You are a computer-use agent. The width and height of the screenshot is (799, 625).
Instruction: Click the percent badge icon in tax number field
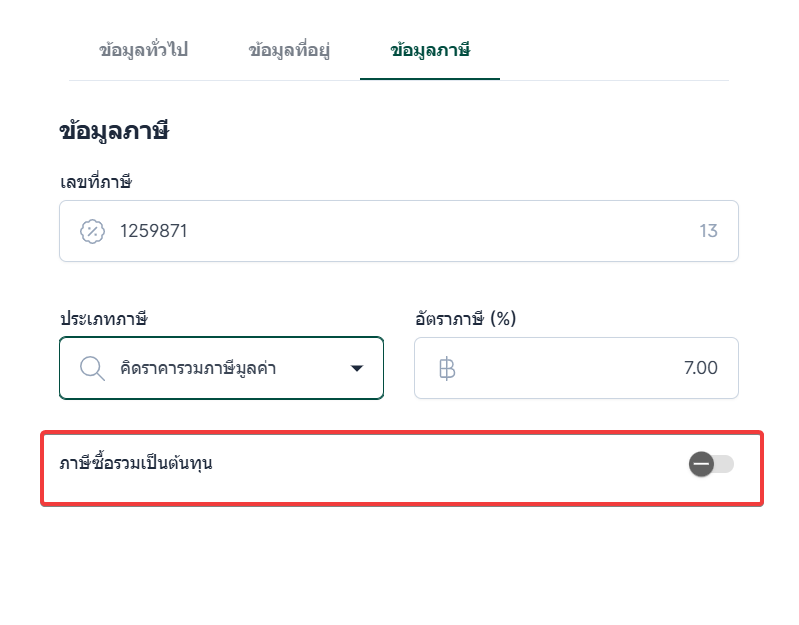[x=92, y=232]
